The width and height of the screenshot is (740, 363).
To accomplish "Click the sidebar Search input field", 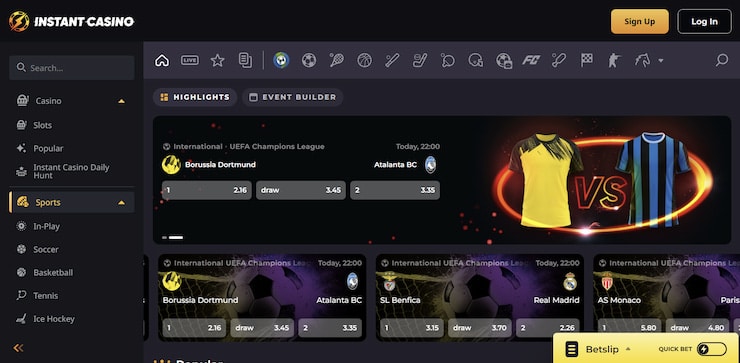I will click(72, 68).
